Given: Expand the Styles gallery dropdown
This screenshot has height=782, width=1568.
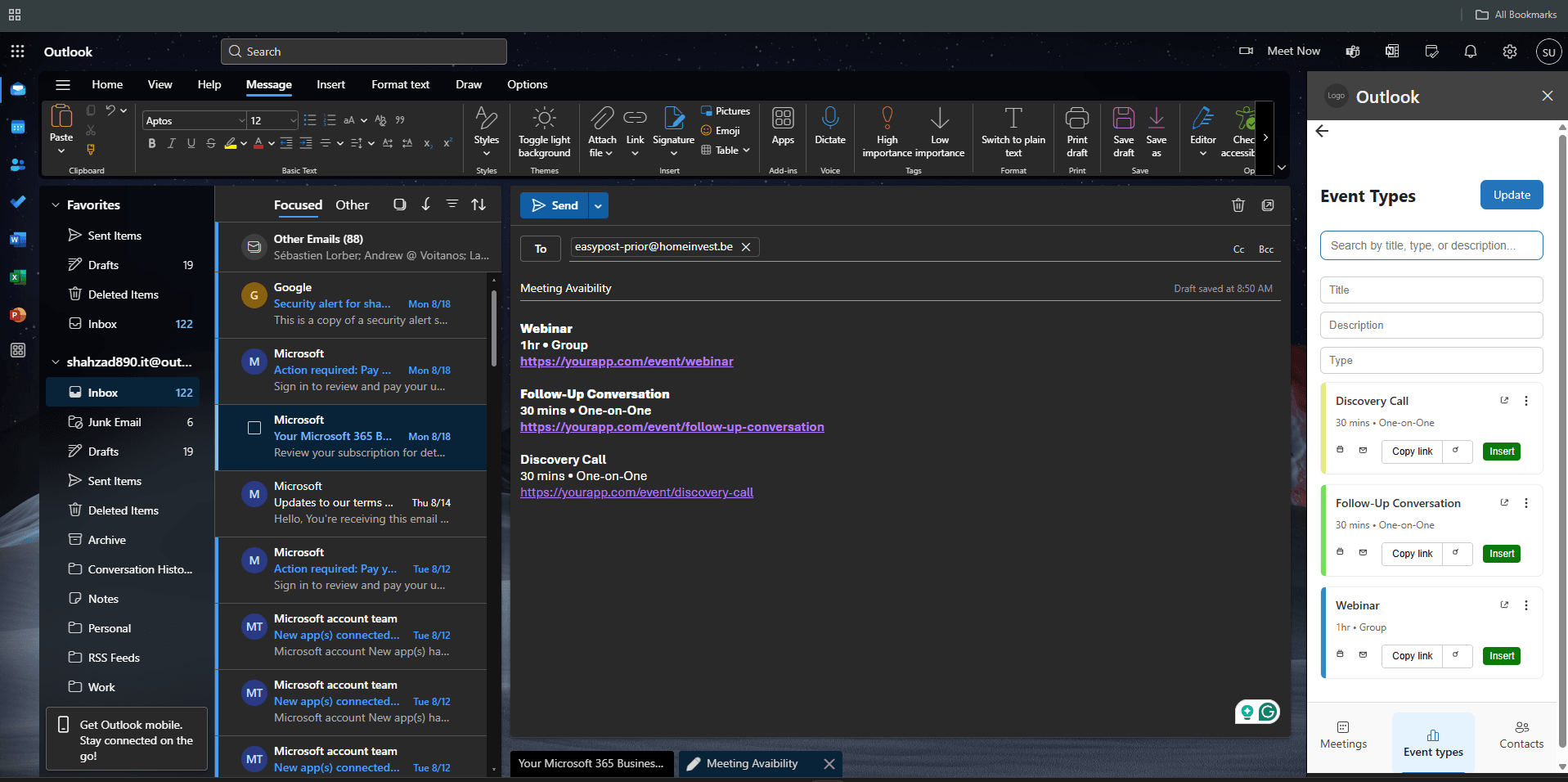Looking at the screenshot, I should coord(487,153).
